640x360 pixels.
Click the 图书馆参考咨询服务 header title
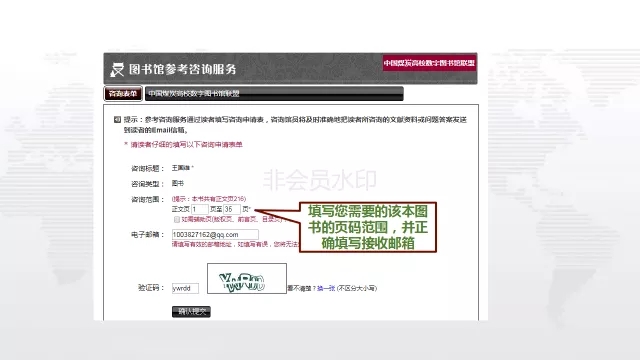(x=182, y=69)
